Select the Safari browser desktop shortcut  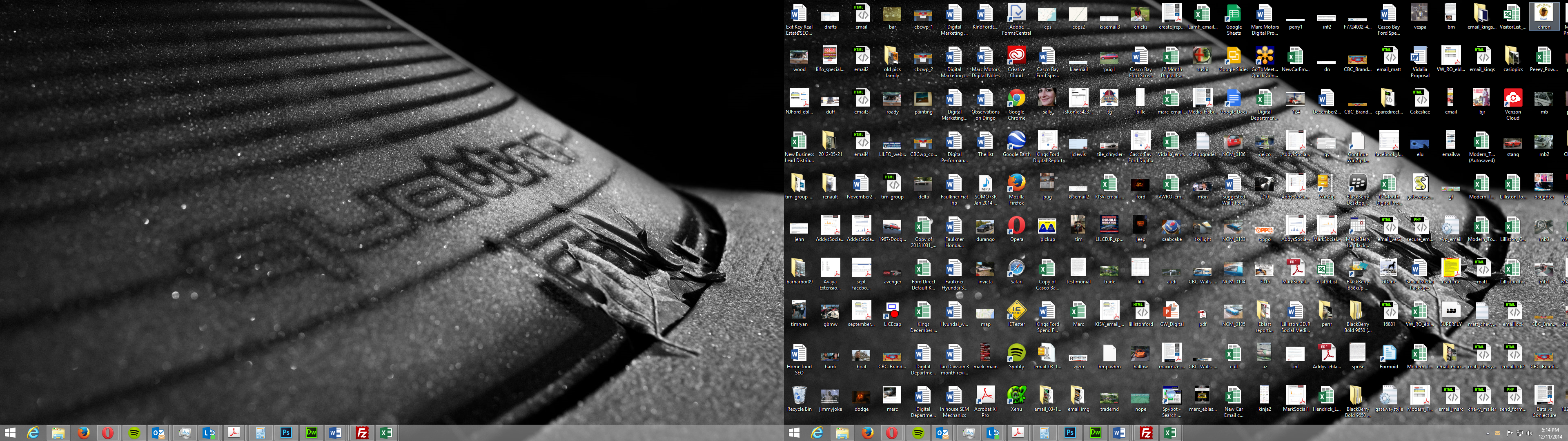pyautogui.click(x=1016, y=272)
